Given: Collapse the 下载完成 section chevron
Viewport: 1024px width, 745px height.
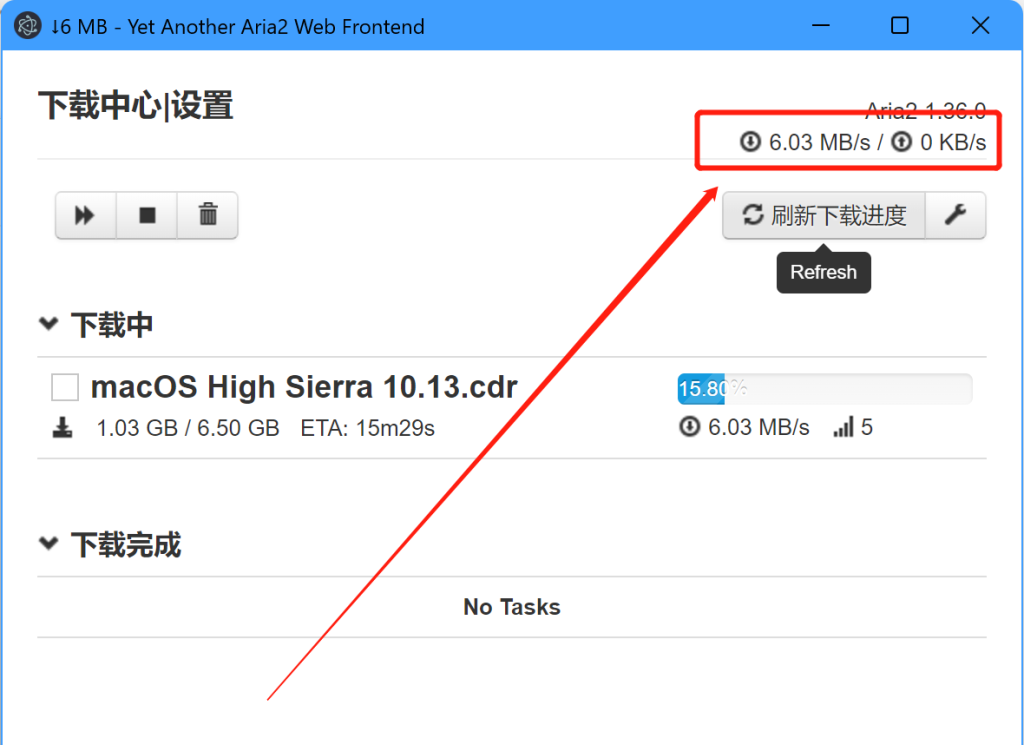Looking at the screenshot, I should tap(49, 543).
